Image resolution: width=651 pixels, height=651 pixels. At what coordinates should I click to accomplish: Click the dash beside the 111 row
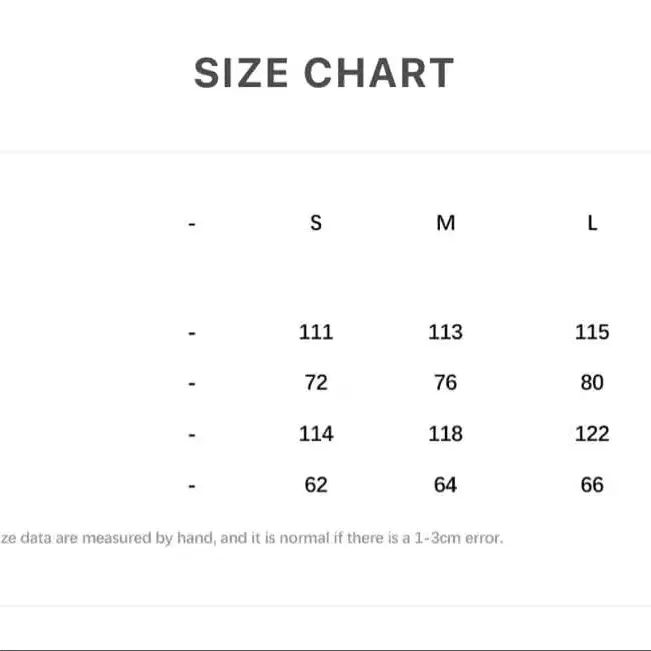192,334
